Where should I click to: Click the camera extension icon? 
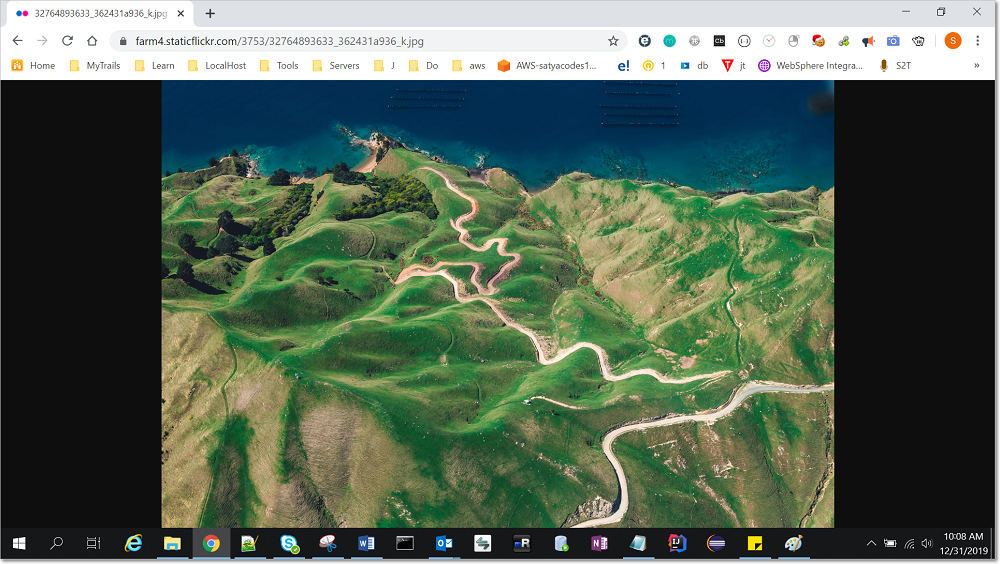click(893, 41)
